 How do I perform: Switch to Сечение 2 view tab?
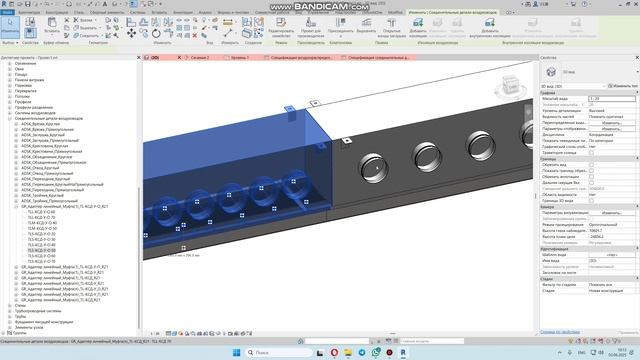(x=200, y=58)
